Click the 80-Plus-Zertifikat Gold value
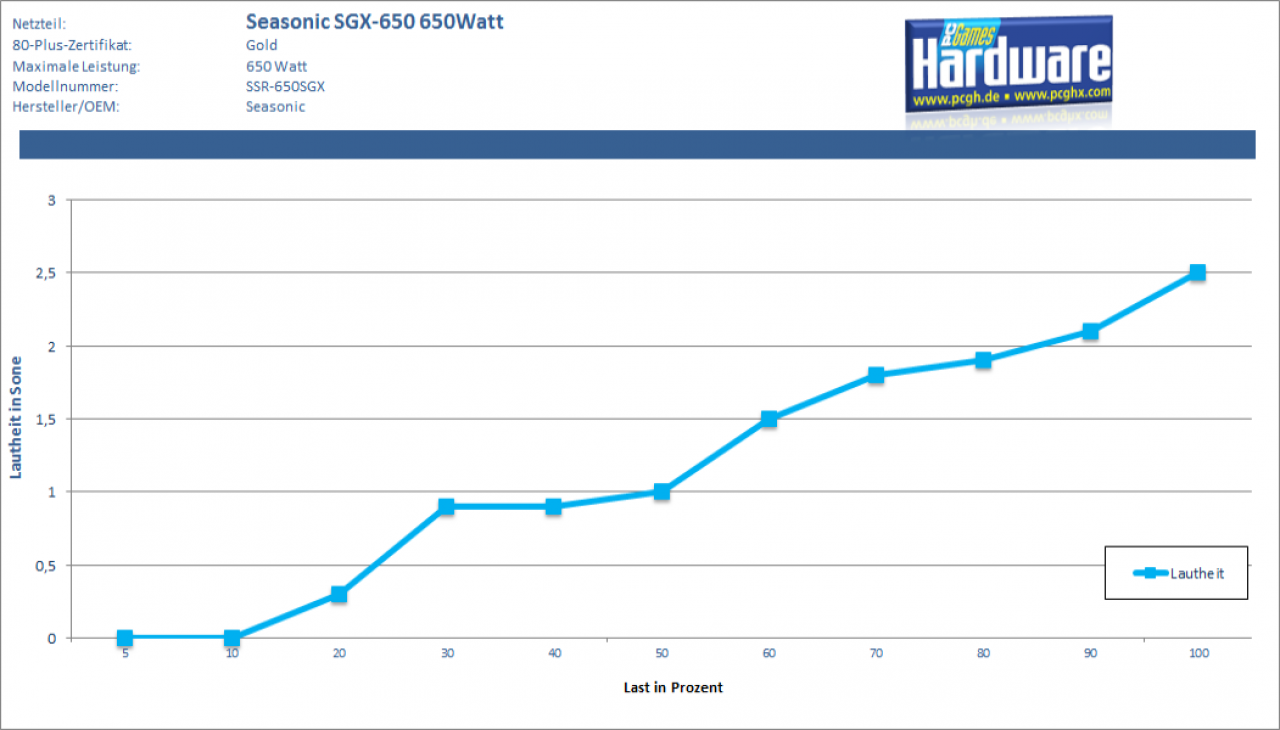Viewport: 1280px width, 730px height. pos(261,45)
